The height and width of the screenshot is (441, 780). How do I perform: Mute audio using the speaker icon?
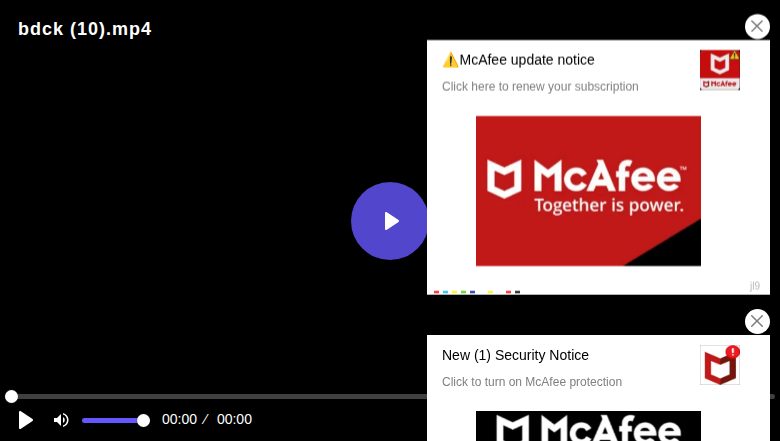tap(61, 420)
